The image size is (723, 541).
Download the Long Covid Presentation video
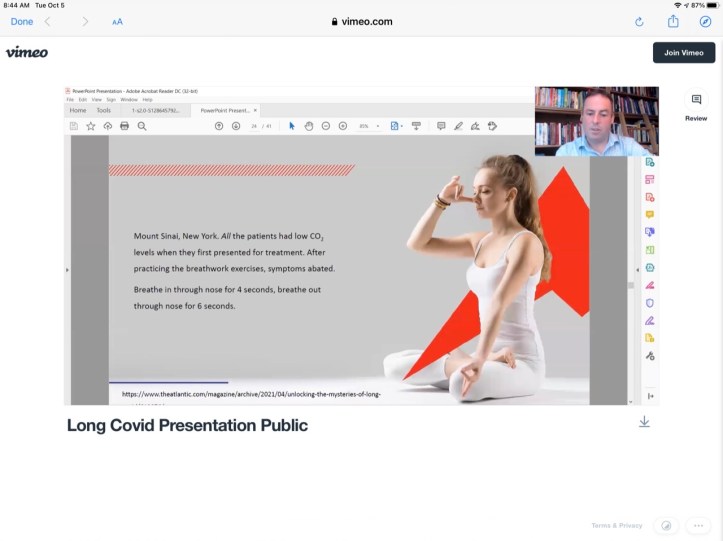pos(644,422)
